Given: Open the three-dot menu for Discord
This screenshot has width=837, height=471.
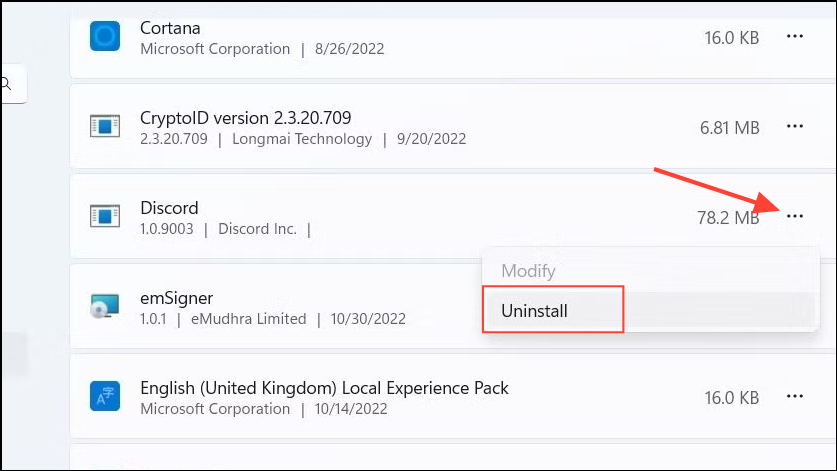Looking at the screenshot, I should coord(795,216).
